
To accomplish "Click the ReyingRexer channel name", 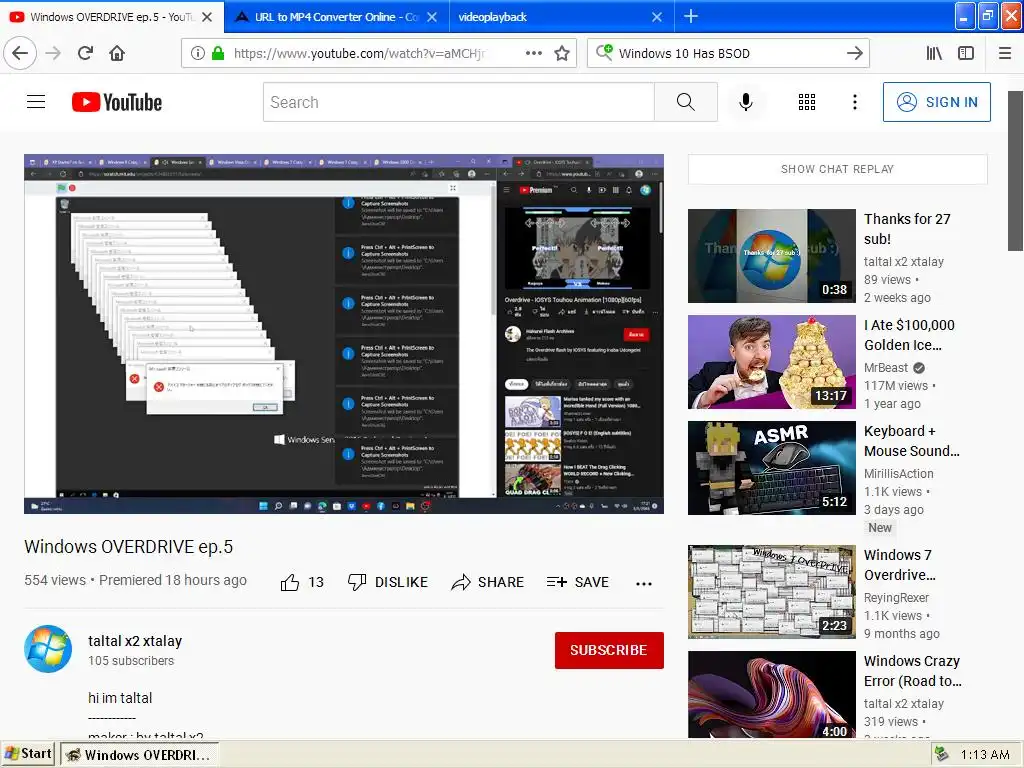I will coord(896,598).
